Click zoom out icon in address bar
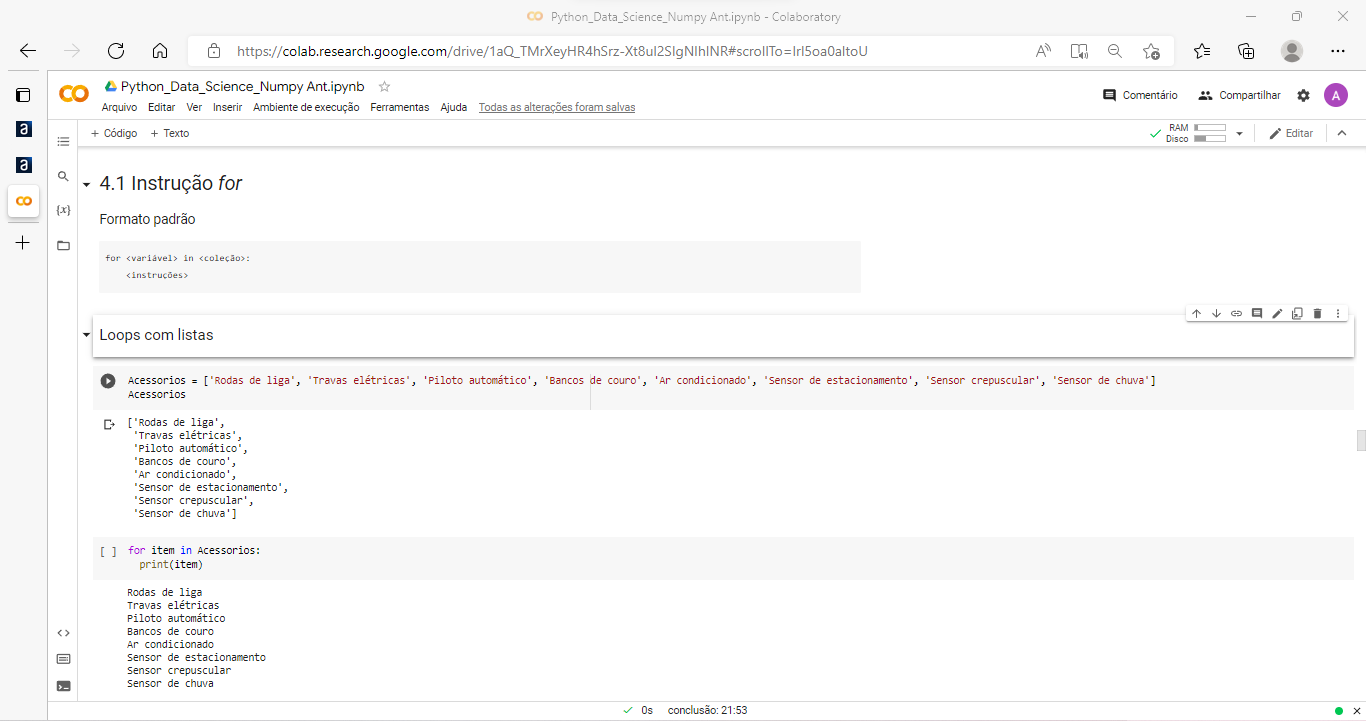The image size is (1366, 721). click(1115, 51)
